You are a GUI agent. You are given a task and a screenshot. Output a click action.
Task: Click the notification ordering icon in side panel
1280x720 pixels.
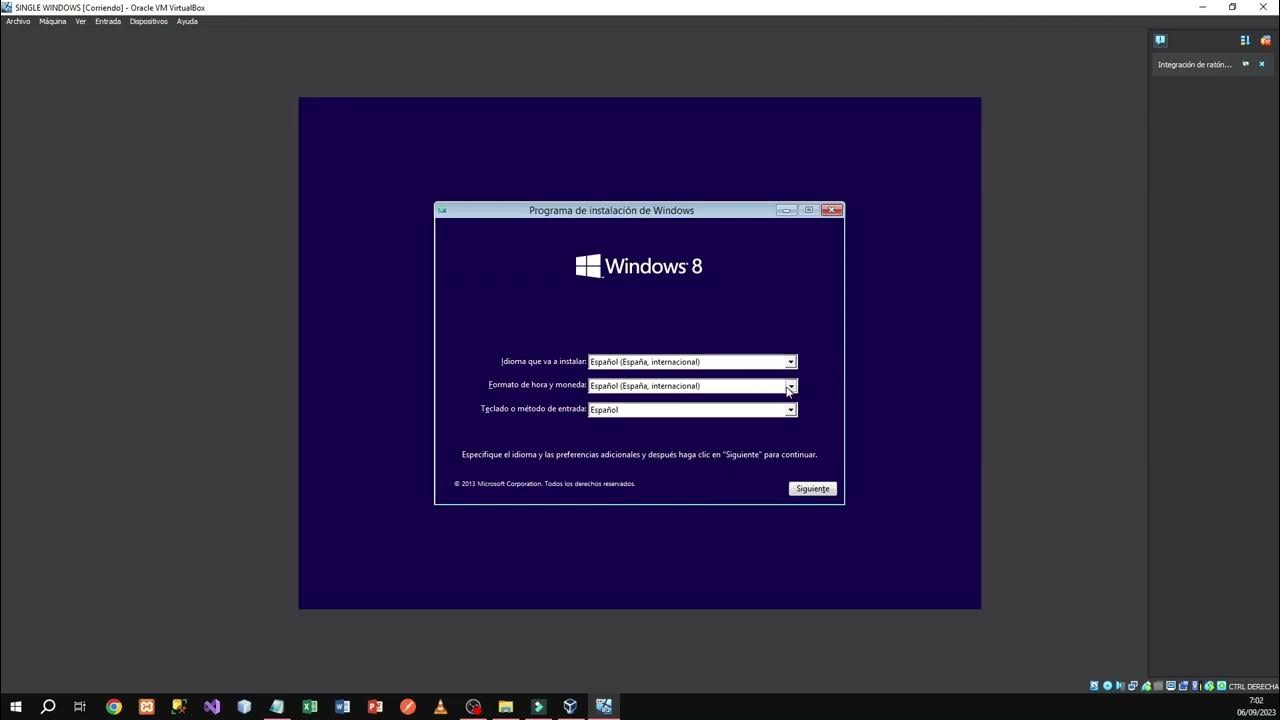[x=1245, y=40]
